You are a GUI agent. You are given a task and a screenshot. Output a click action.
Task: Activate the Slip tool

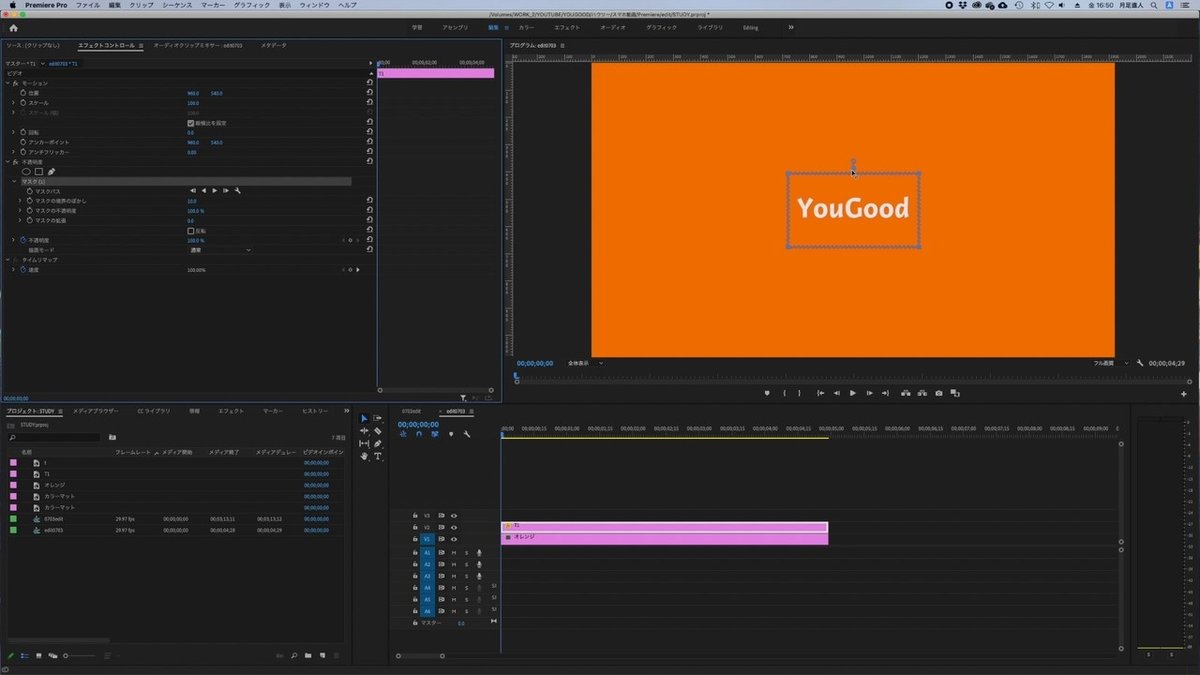[x=364, y=443]
